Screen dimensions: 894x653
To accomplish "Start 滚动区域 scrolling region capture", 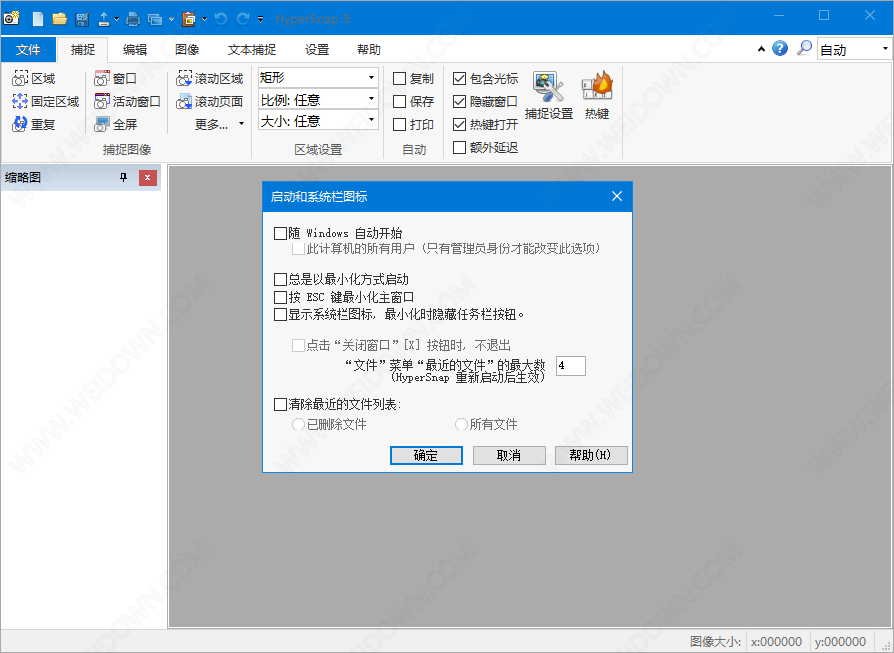I will (210, 79).
